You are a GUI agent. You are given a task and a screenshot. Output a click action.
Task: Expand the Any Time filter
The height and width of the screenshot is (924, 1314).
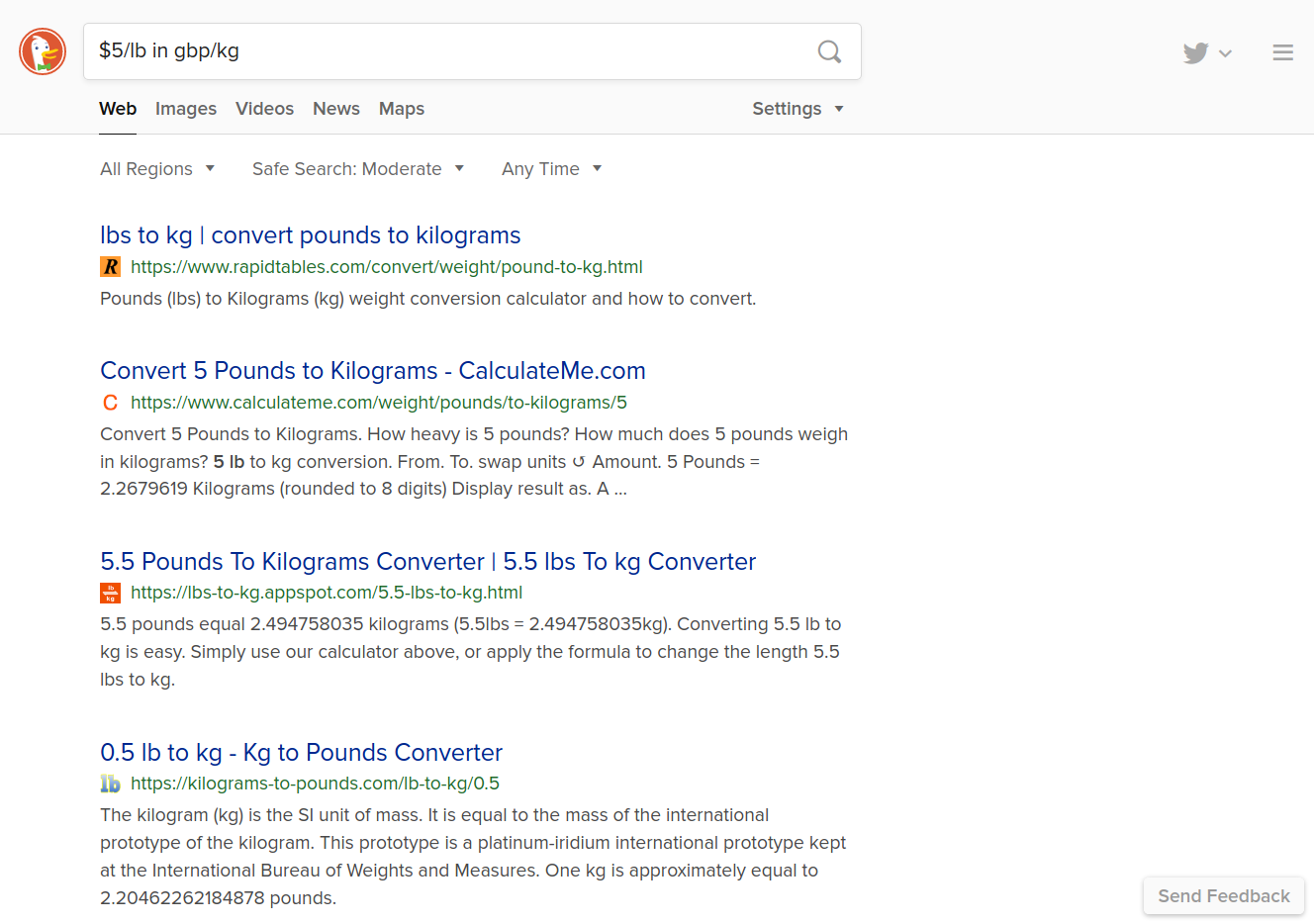click(551, 169)
